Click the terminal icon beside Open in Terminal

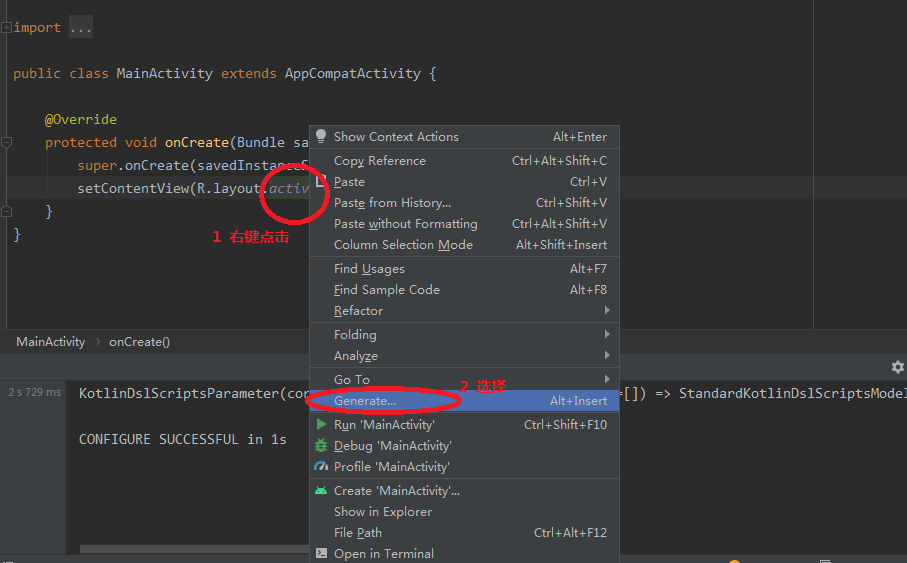pos(321,553)
